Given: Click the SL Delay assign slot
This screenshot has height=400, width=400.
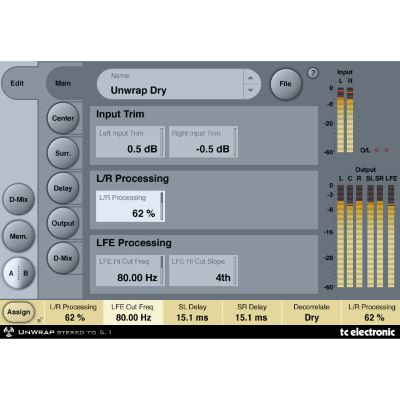Looking at the screenshot, I should click(192, 313).
